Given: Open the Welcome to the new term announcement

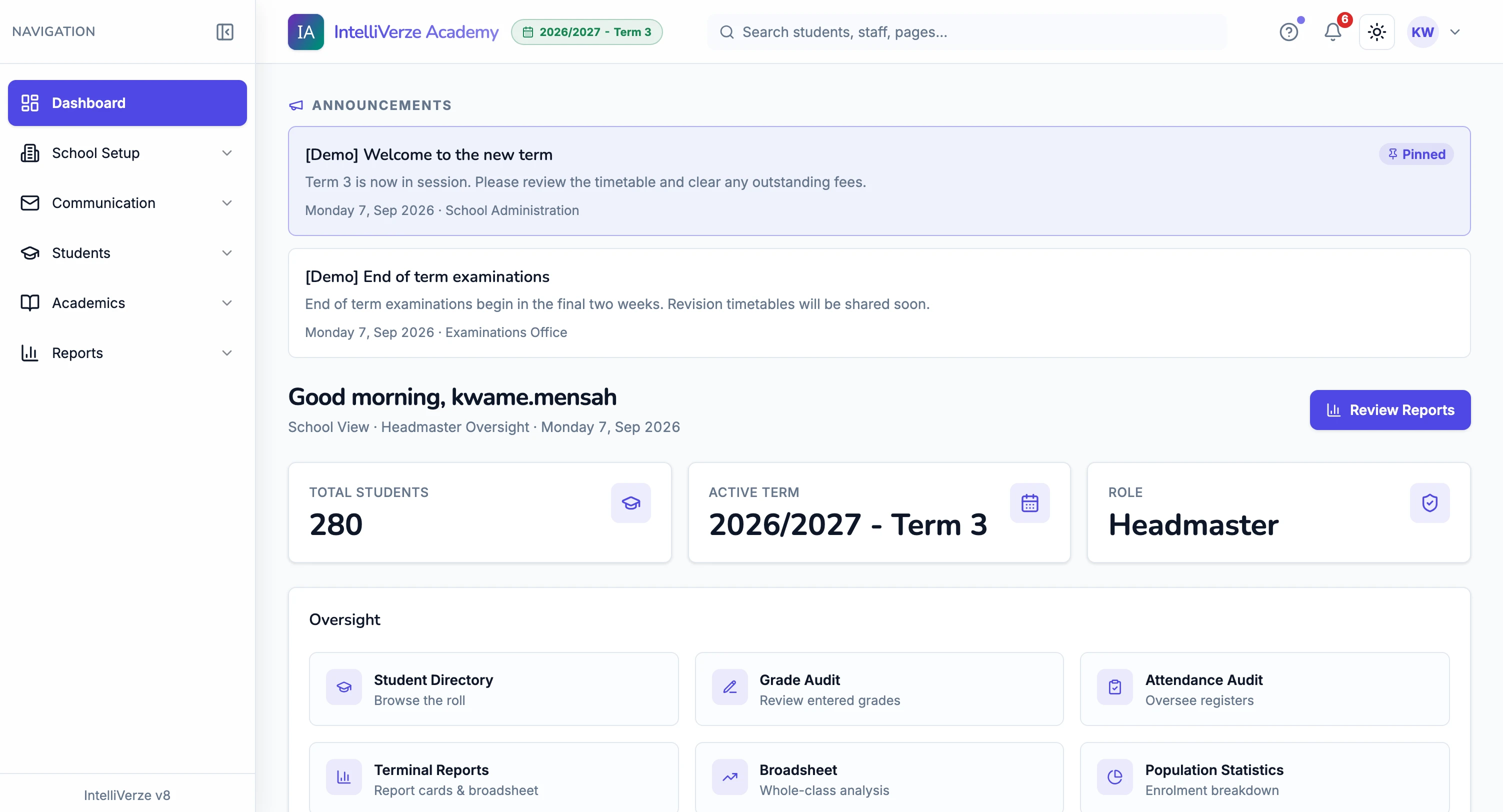Looking at the screenshot, I should 878,181.
